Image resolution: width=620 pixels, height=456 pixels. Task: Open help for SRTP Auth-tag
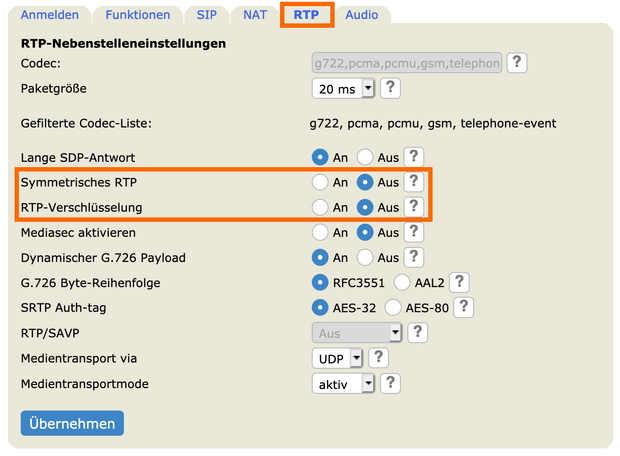[x=463, y=307]
